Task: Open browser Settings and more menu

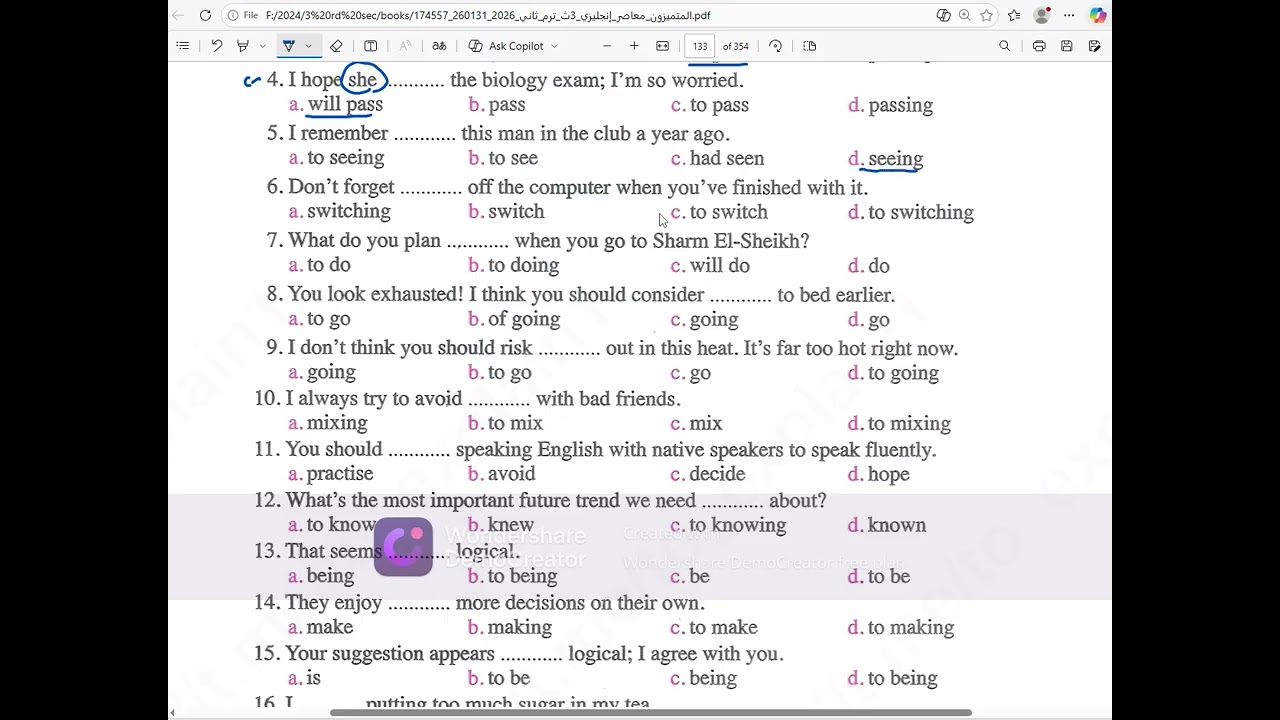Action: click(x=1069, y=15)
